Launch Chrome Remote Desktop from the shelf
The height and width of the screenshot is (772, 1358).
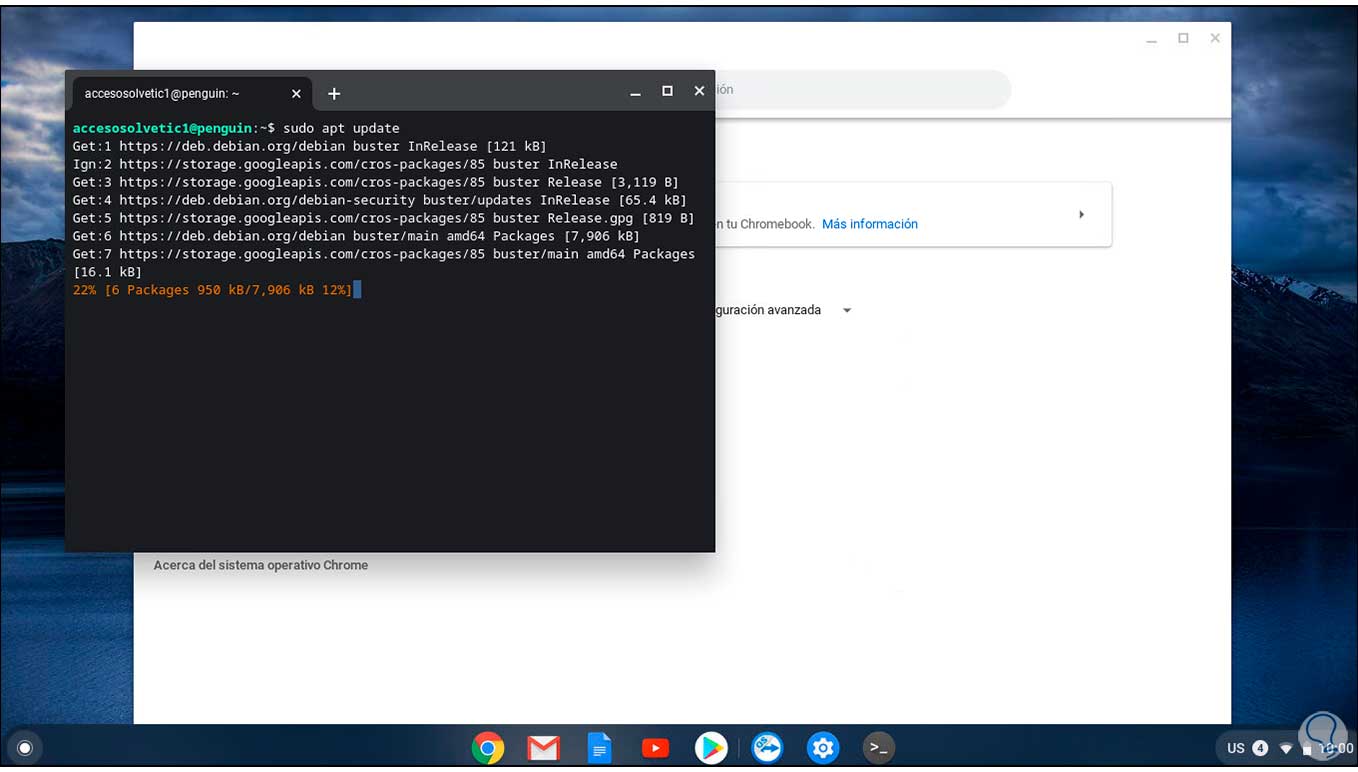767,747
